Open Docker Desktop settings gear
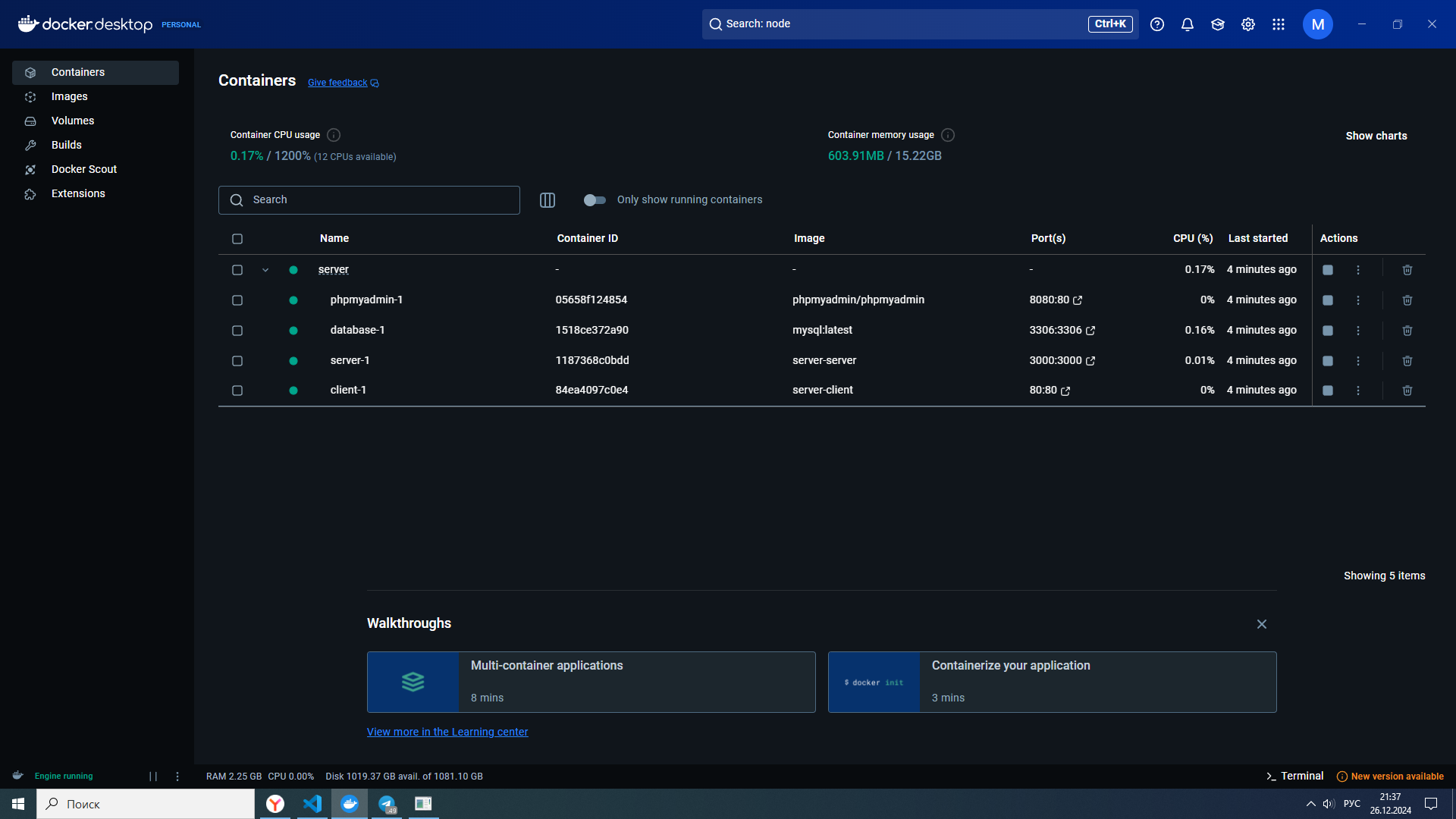1456x819 pixels. click(1247, 24)
